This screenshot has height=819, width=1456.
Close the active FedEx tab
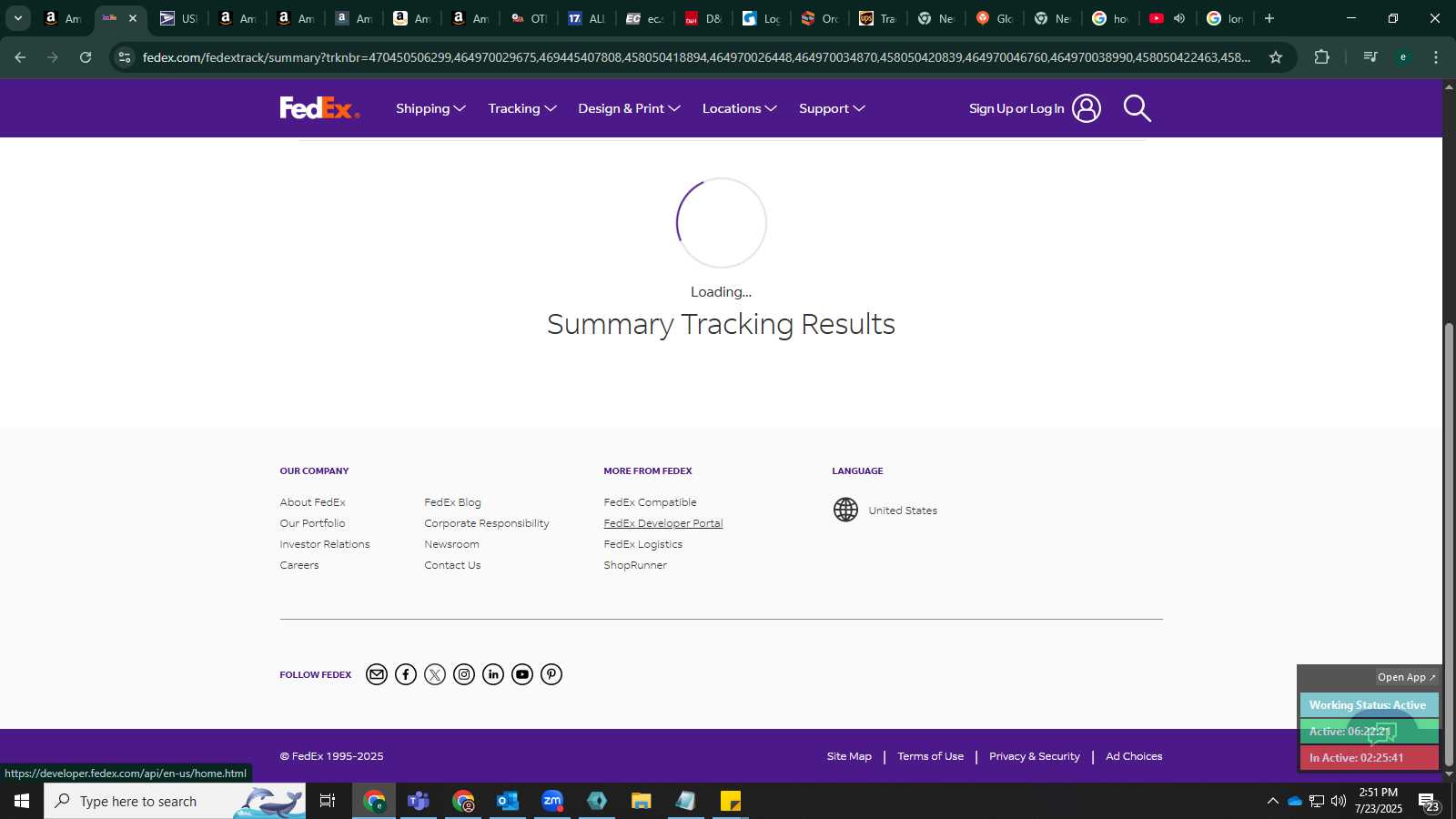(133, 18)
